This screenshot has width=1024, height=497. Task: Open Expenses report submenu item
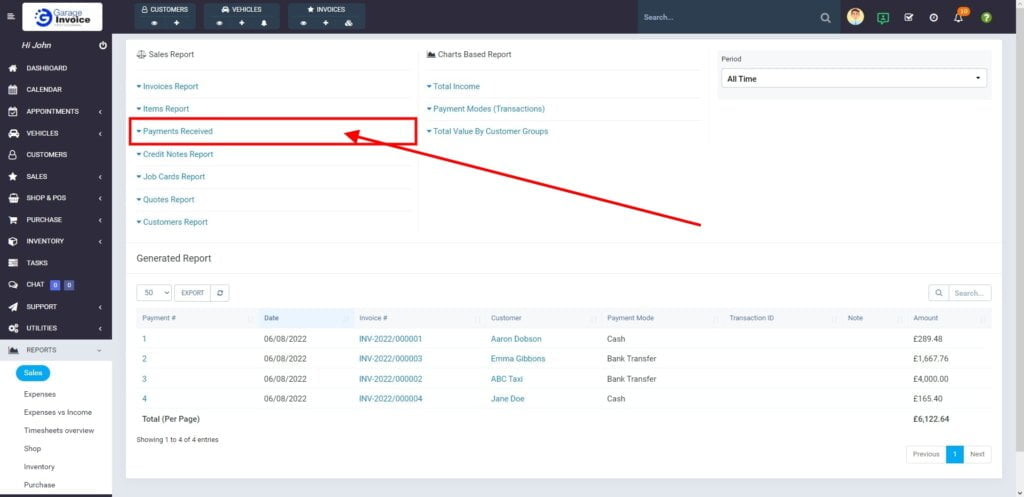[x=40, y=394]
